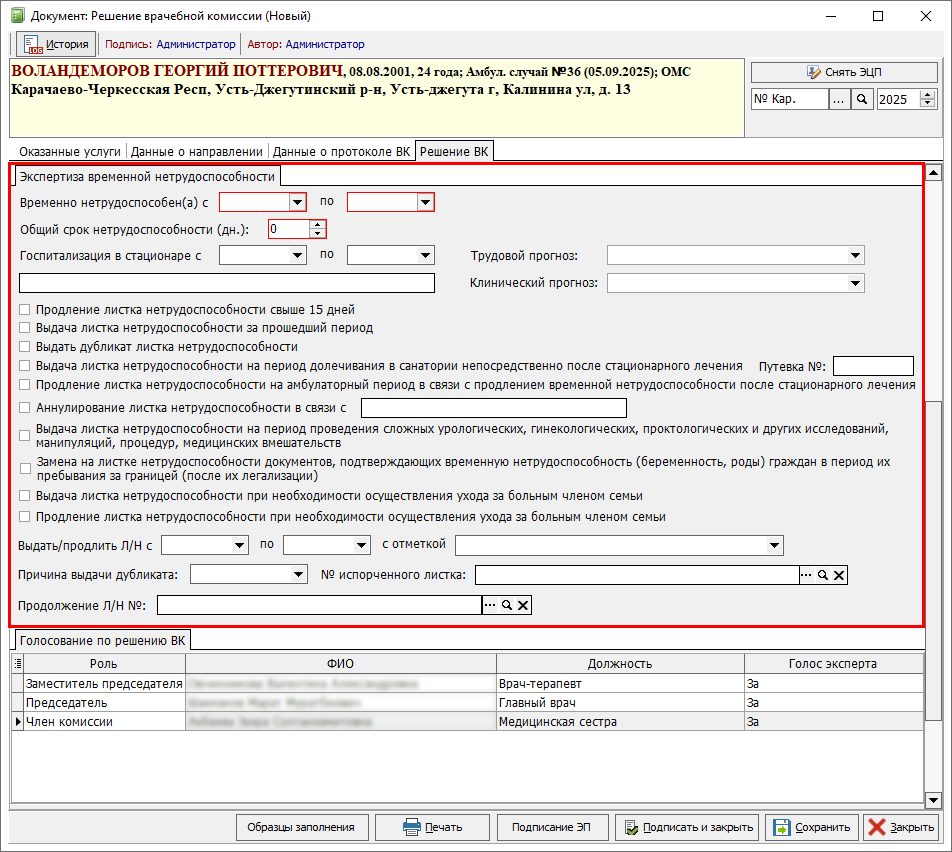Click the Подписание ЭП button
This screenshot has width=952, height=852.
(551, 827)
